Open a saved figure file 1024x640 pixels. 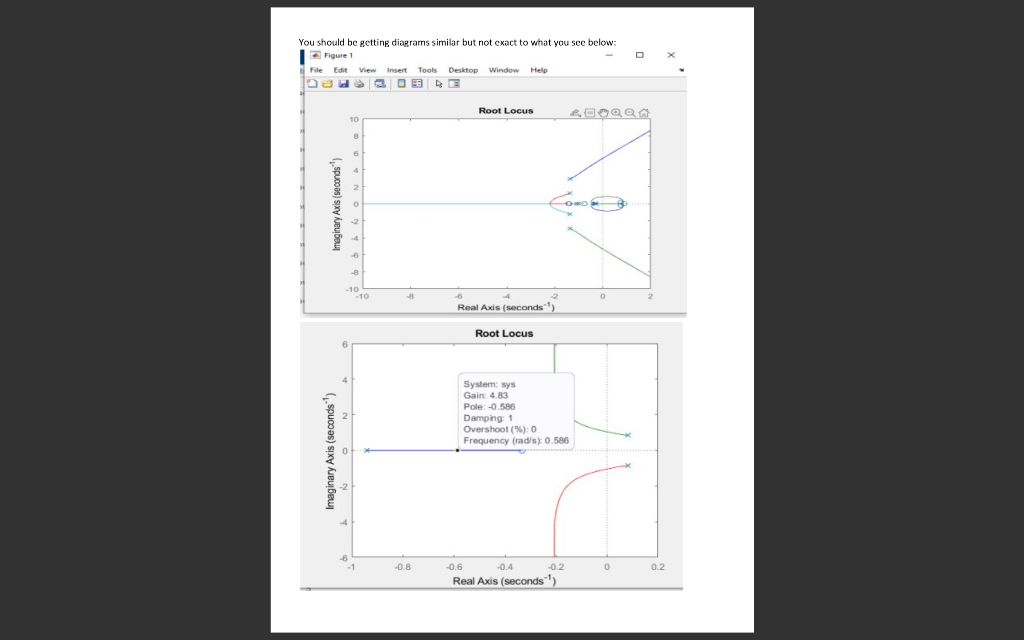tap(328, 83)
